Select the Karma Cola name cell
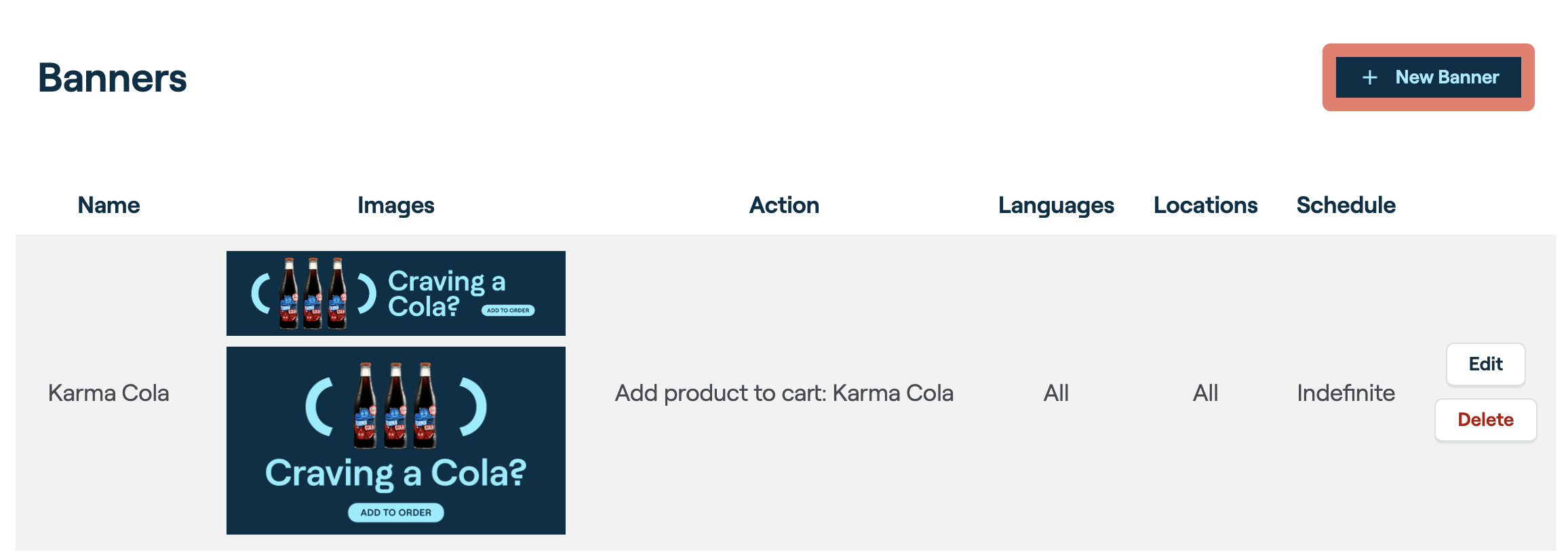 tap(109, 393)
